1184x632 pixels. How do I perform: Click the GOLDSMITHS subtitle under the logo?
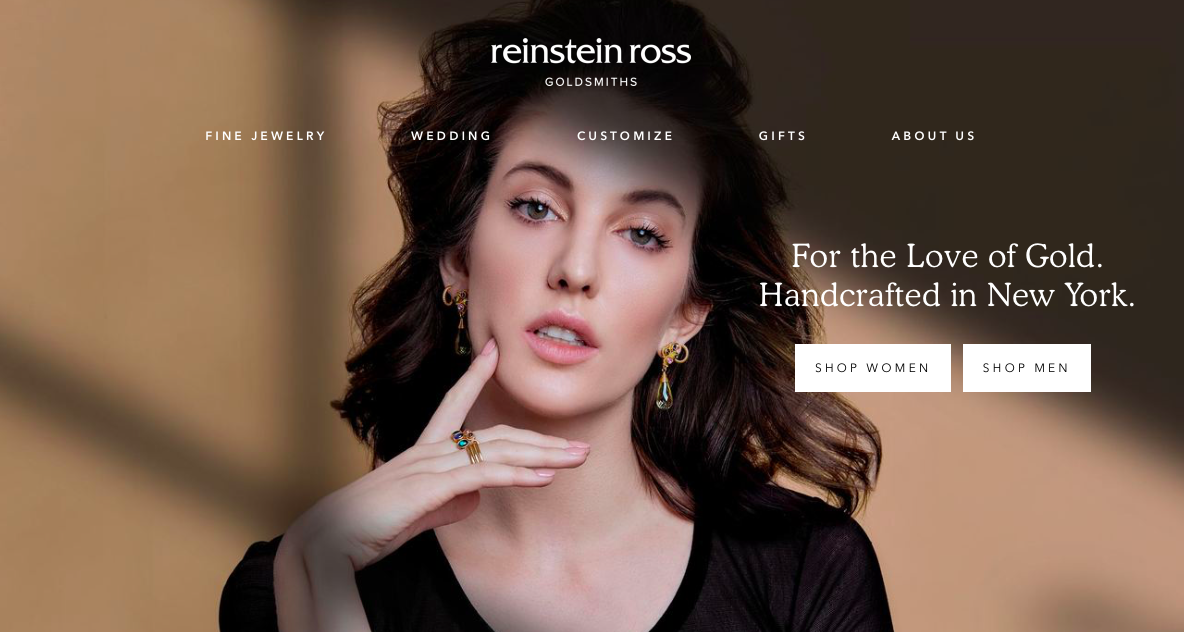[591, 82]
